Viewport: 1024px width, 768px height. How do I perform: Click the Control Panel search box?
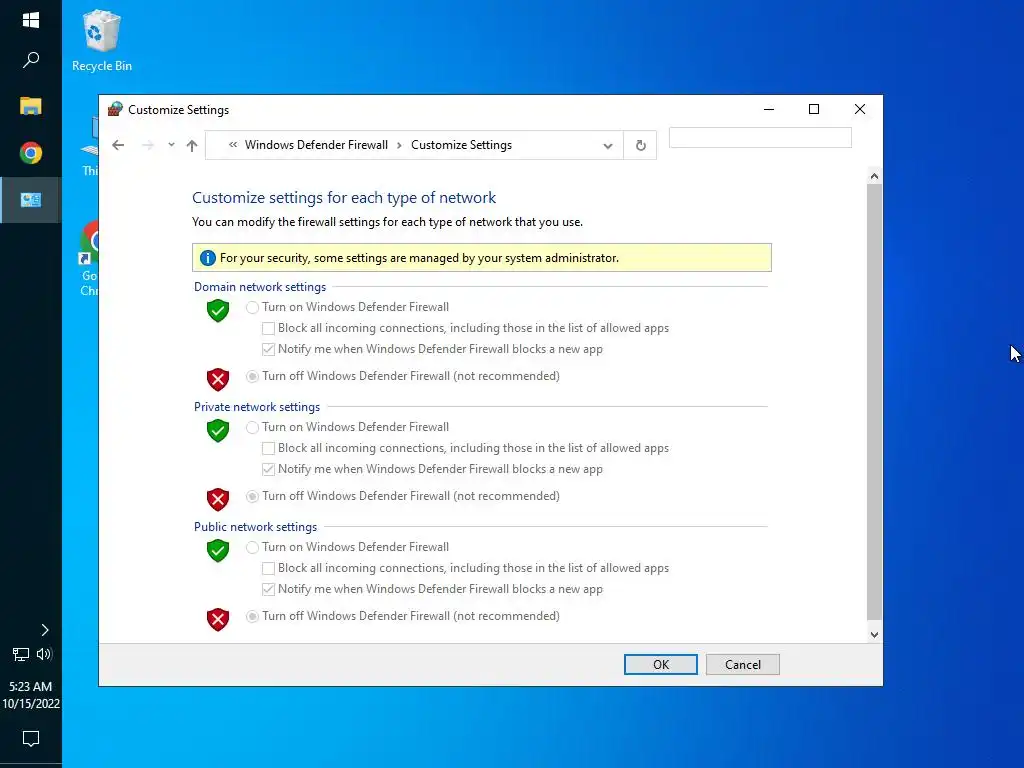coord(760,138)
